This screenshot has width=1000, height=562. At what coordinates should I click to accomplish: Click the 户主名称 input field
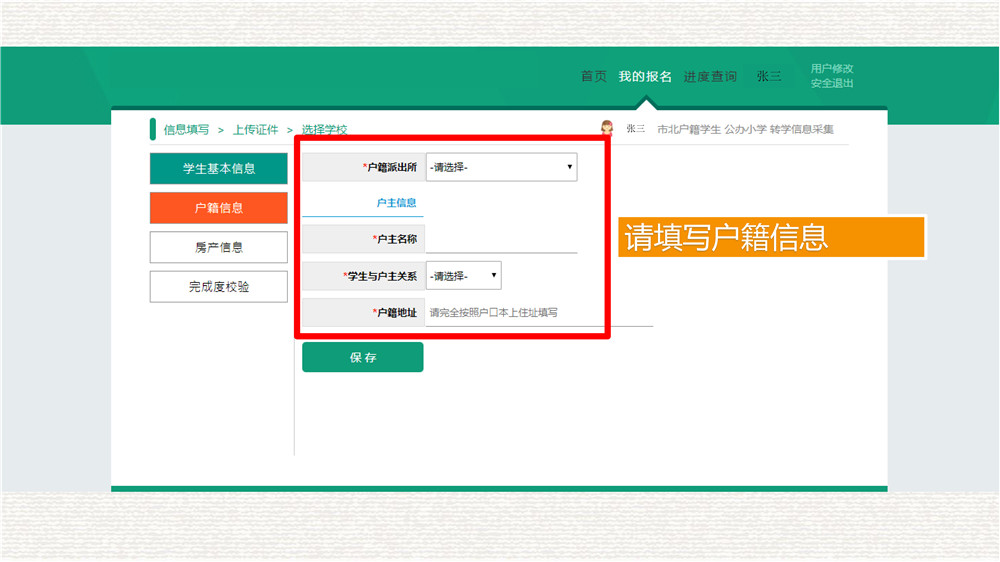point(501,239)
